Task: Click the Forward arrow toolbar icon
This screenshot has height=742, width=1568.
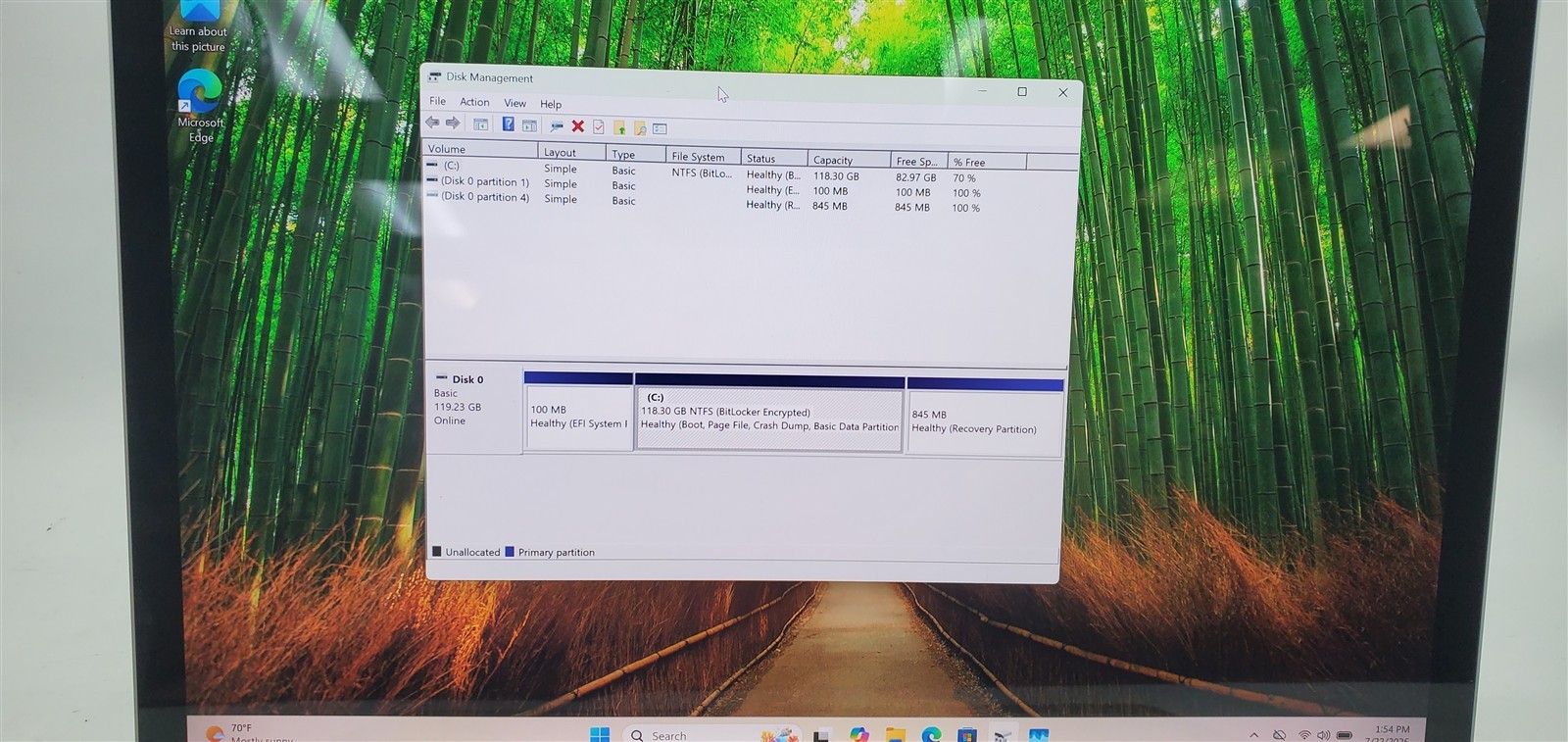Action: coord(453,124)
